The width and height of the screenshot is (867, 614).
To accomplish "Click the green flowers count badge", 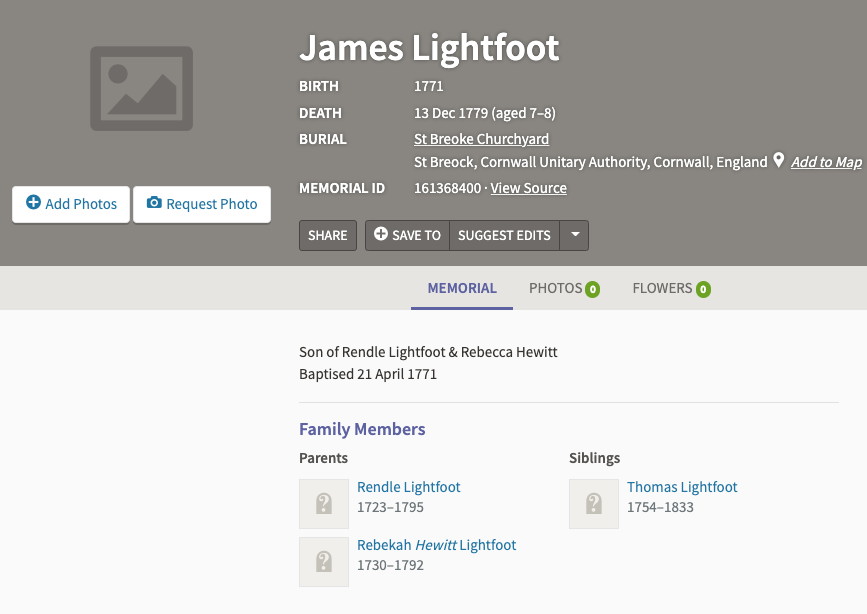I will coord(703,290).
